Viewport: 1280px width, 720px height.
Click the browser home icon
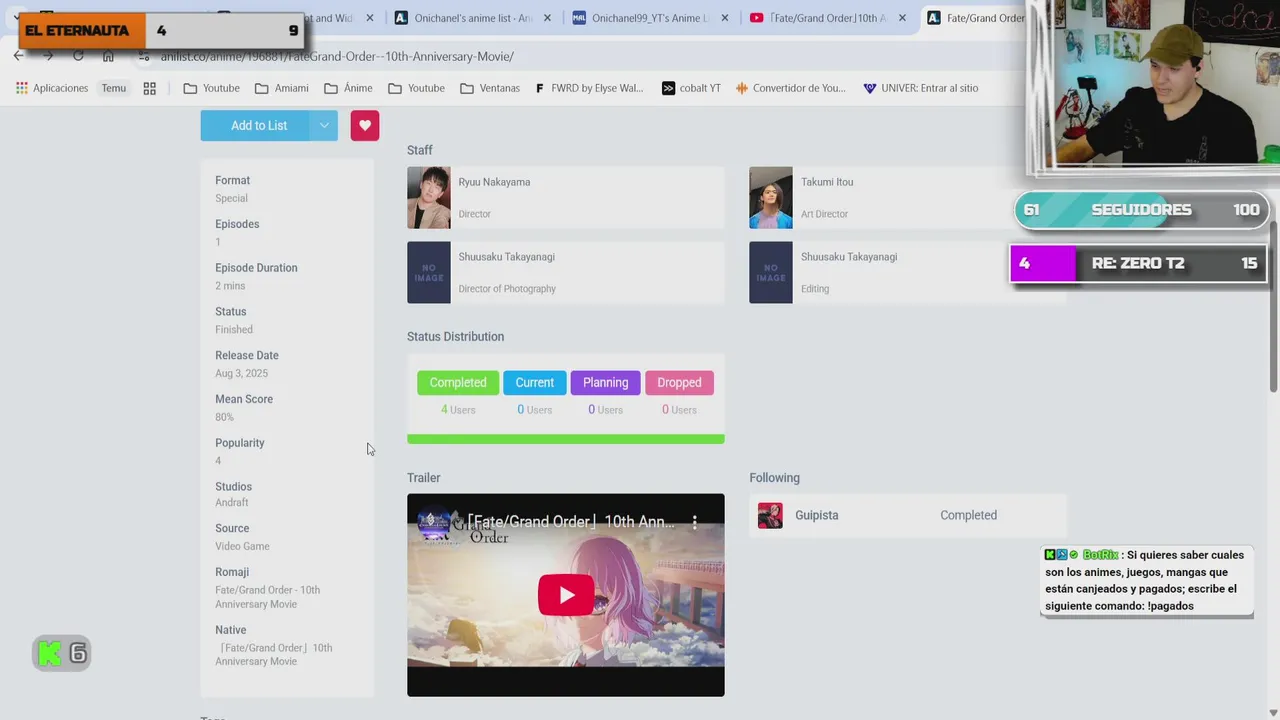click(x=108, y=56)
